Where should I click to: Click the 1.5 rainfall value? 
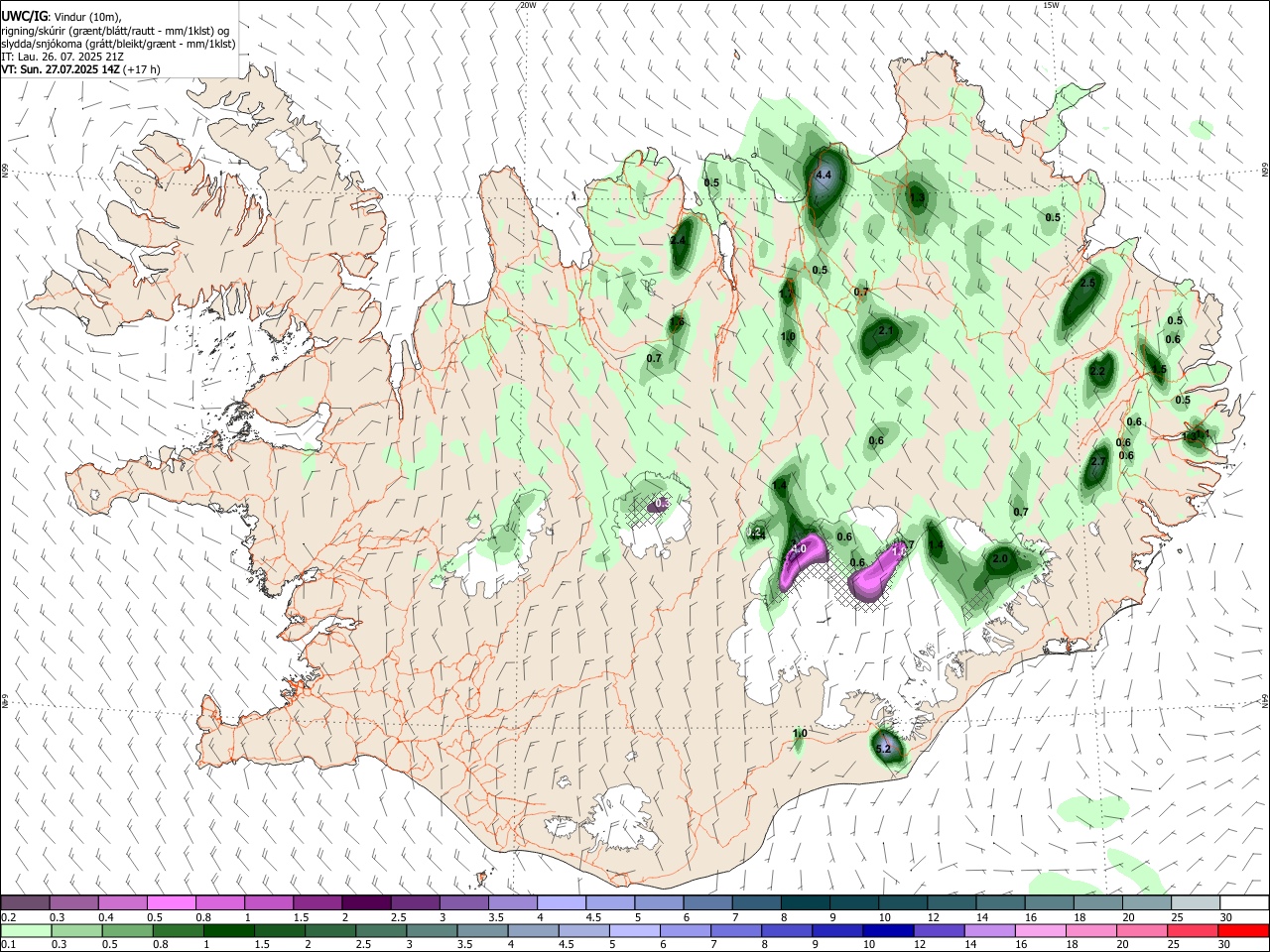tap(1159, 369)
